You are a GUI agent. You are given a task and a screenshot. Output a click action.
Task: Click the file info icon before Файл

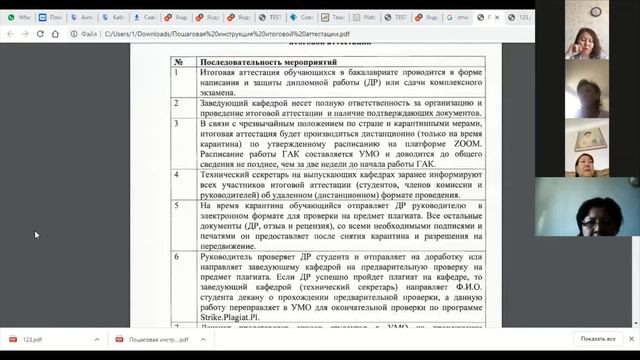coord(74,34)
